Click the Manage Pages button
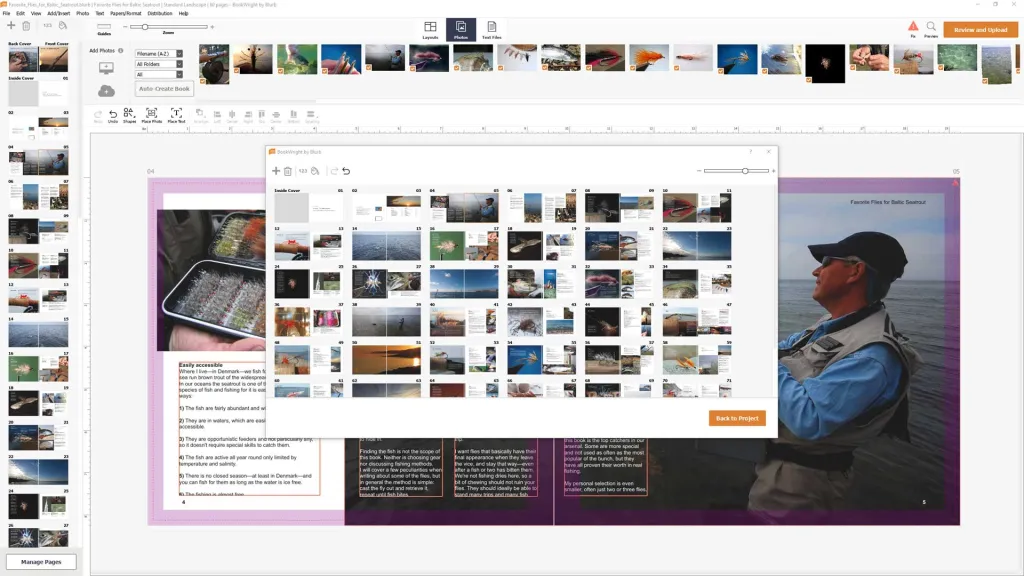Viewport: 1024px width, 576px height. [41, 562]
